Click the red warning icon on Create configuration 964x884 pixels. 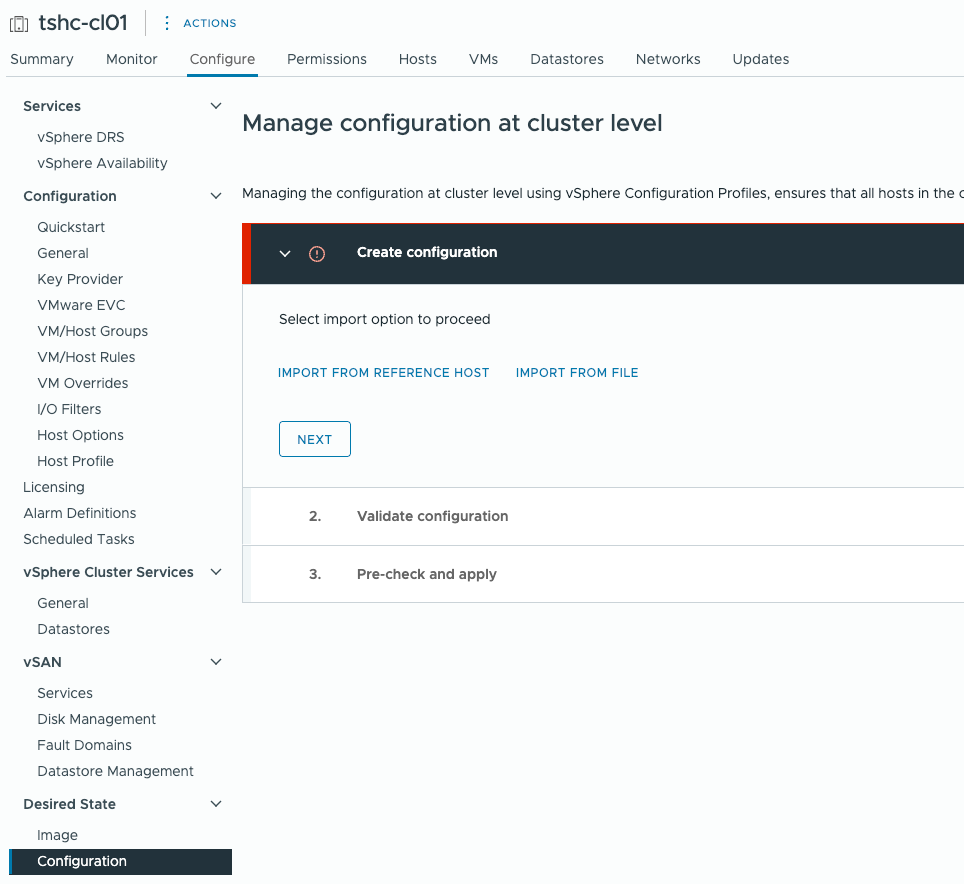pyautogui.click(x=317, y=254)
